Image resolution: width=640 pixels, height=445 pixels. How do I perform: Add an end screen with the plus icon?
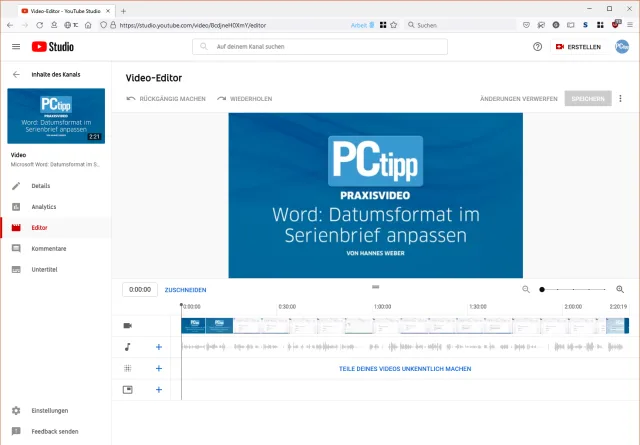[158, 389]
